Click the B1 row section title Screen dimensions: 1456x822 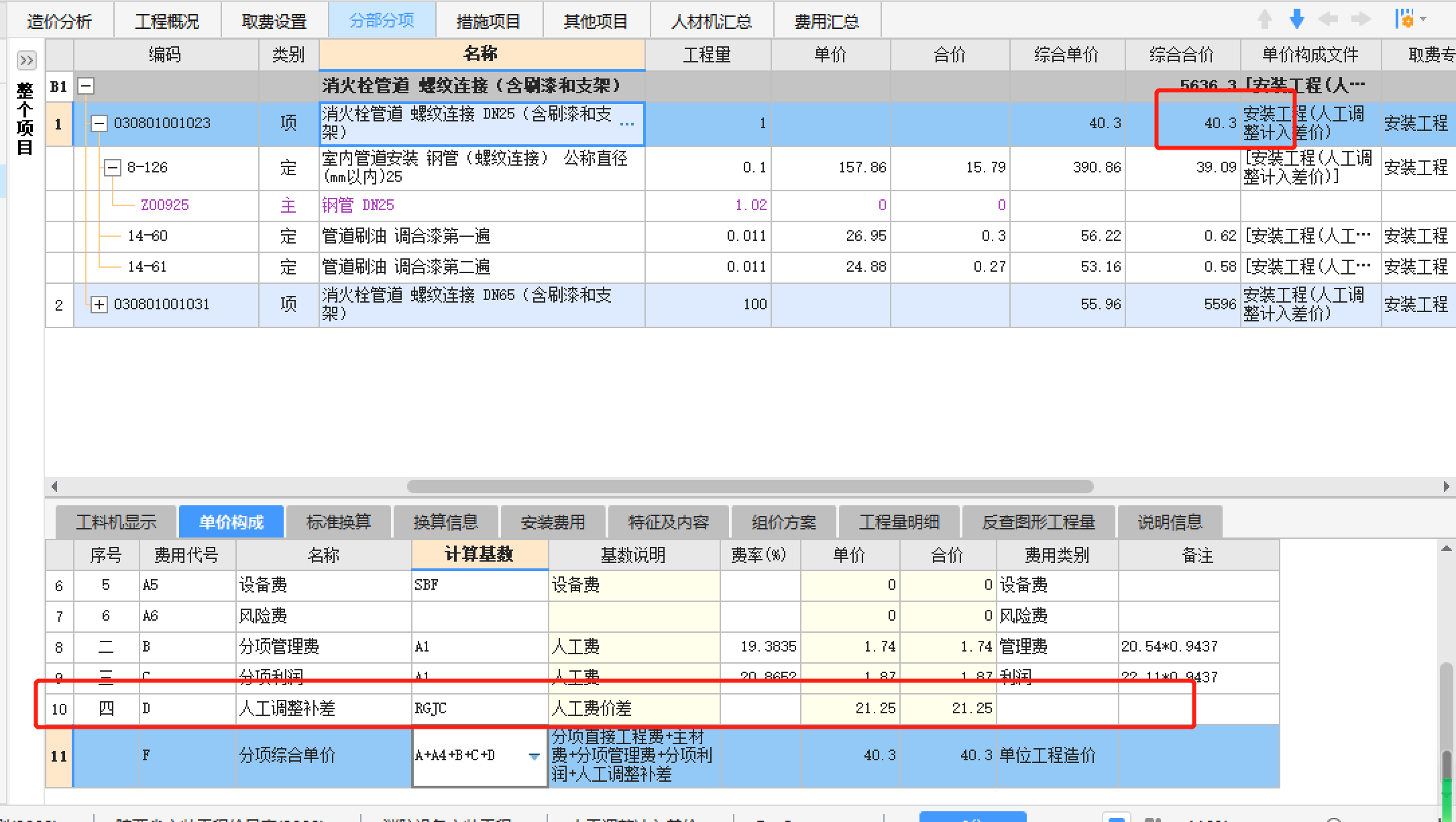pyautogui.click(x=473, y=86)
